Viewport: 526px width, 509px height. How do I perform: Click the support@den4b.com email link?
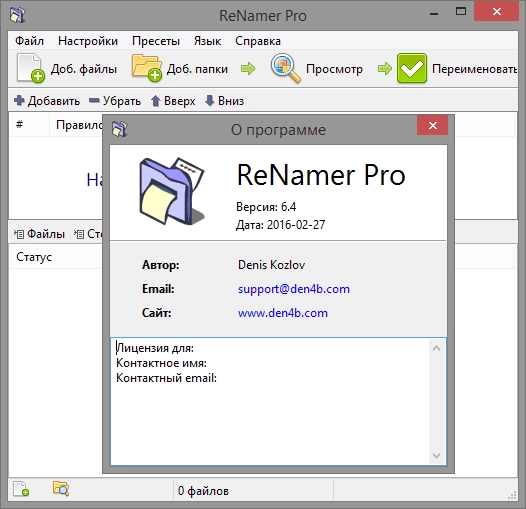coord(294,289)
